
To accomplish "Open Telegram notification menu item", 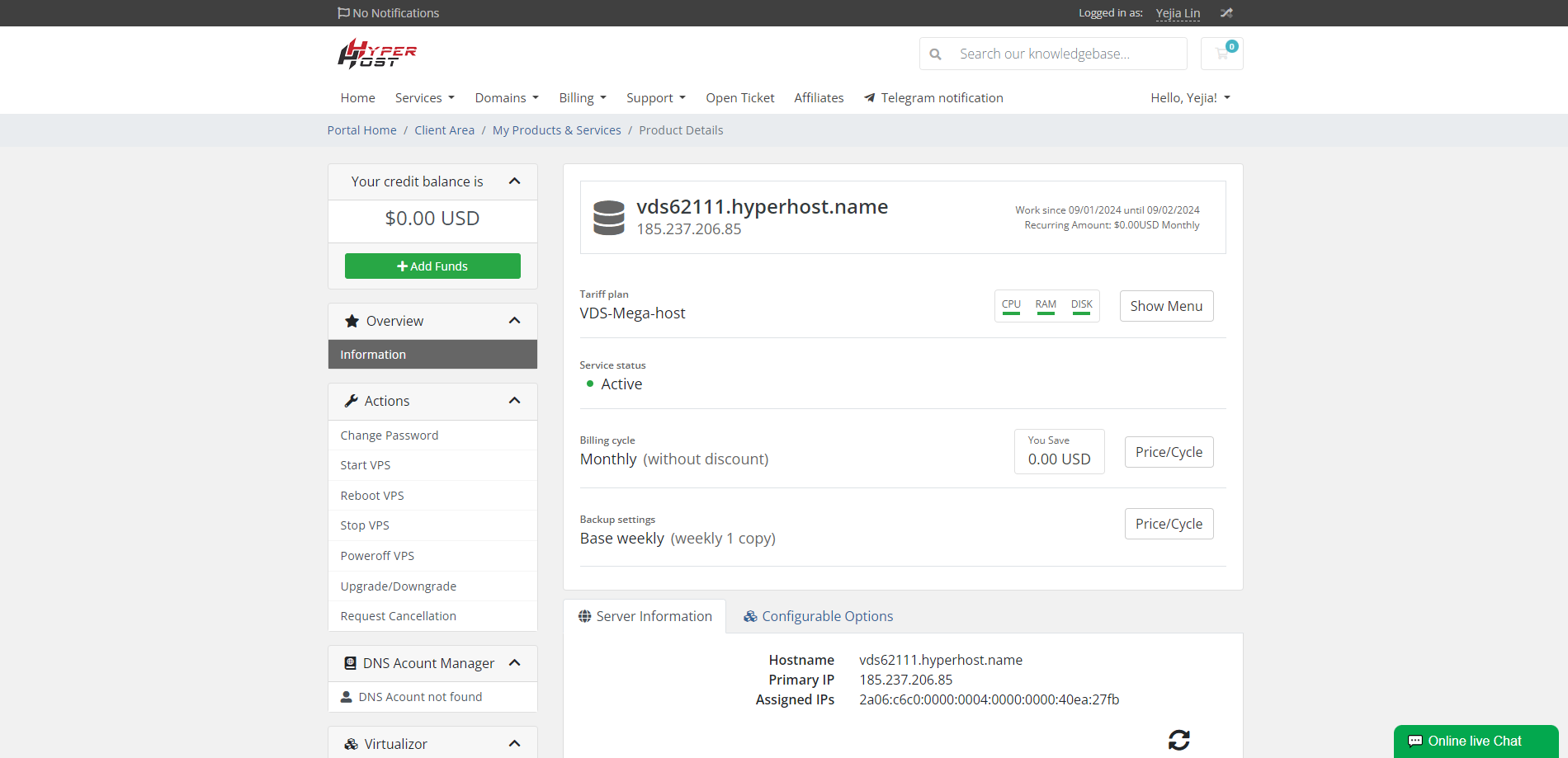I will [x=933, y=98].
